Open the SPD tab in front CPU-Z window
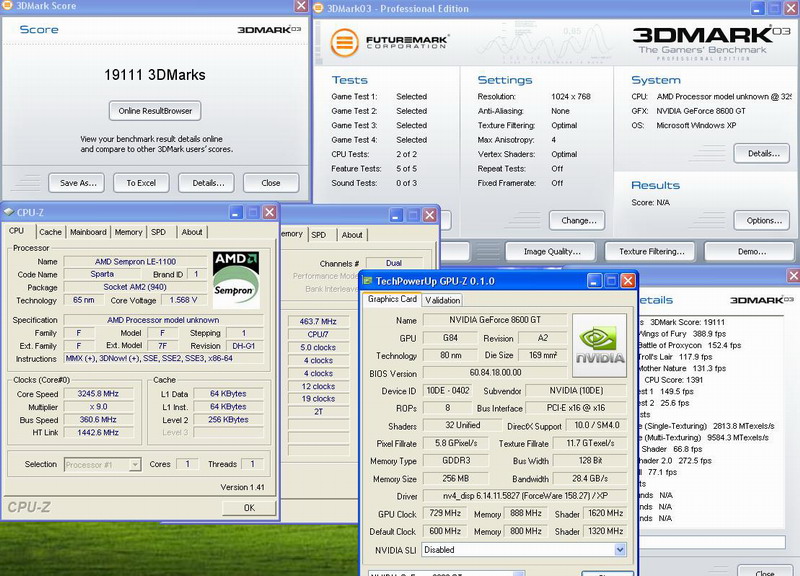 [x=158, y=232]
